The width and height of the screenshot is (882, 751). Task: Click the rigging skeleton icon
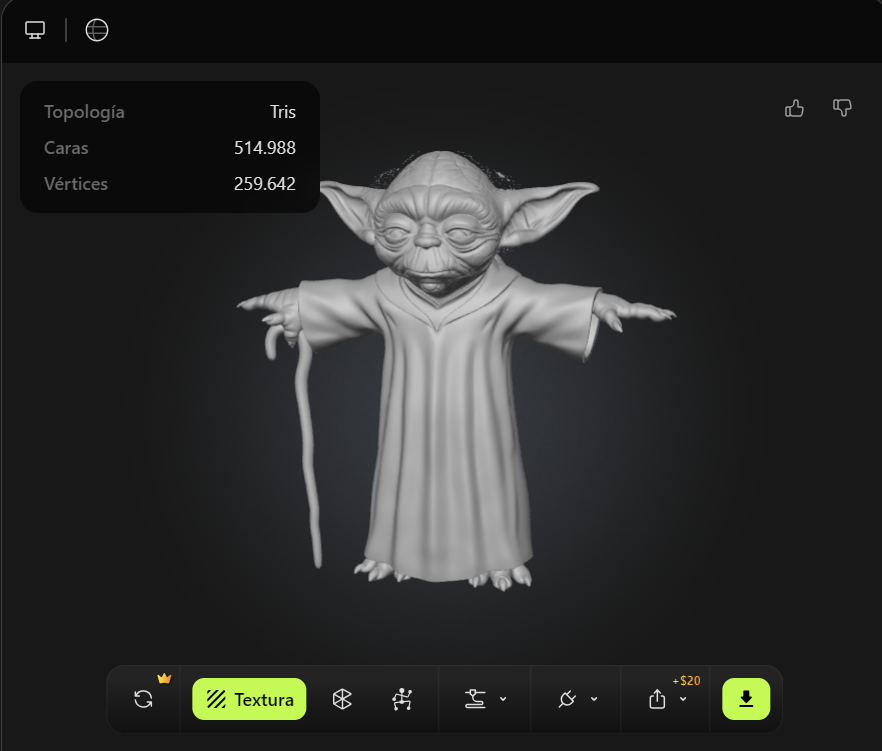click(402, 699)
